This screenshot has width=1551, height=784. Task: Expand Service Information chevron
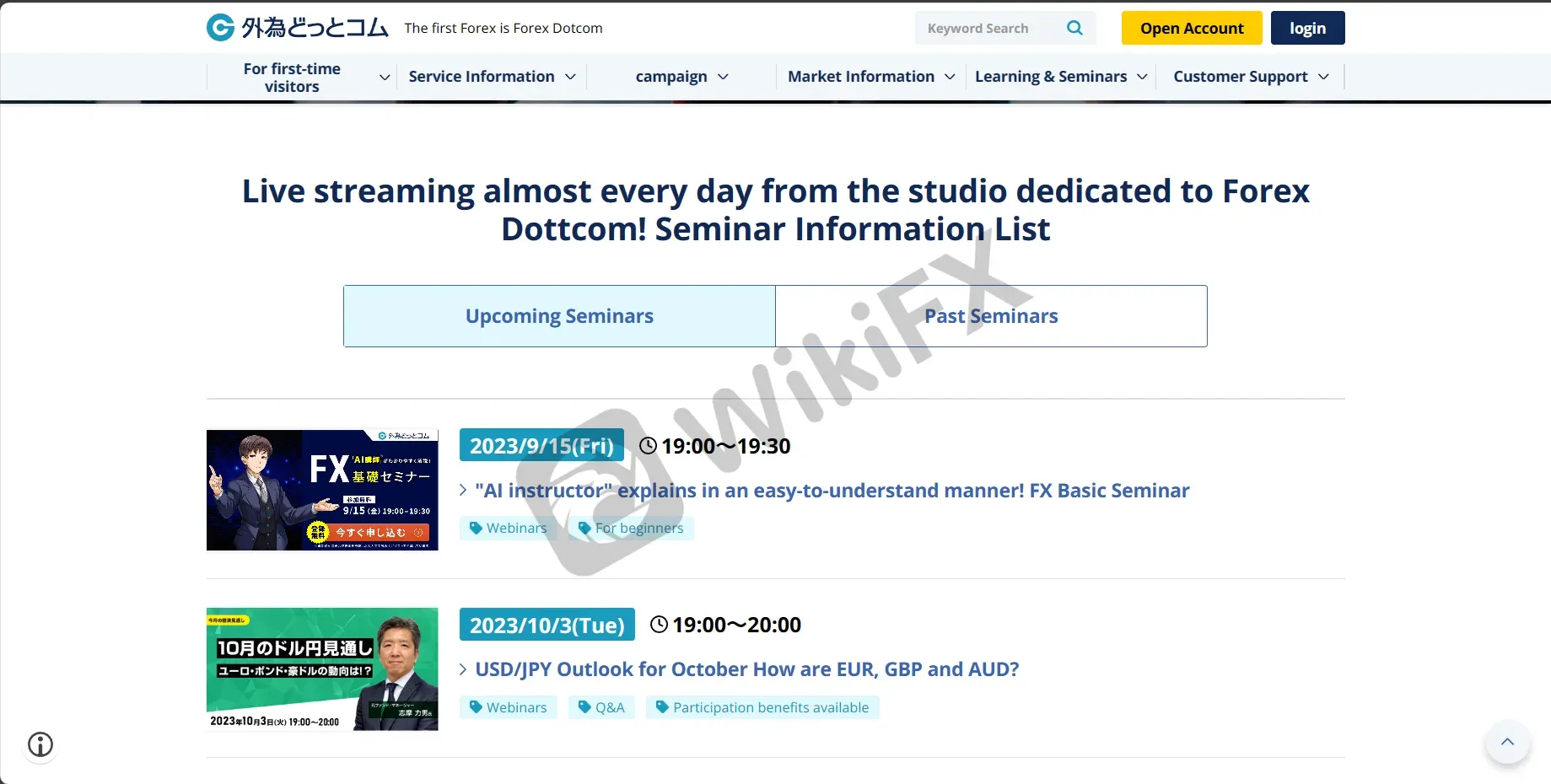(x=570, y=77)
